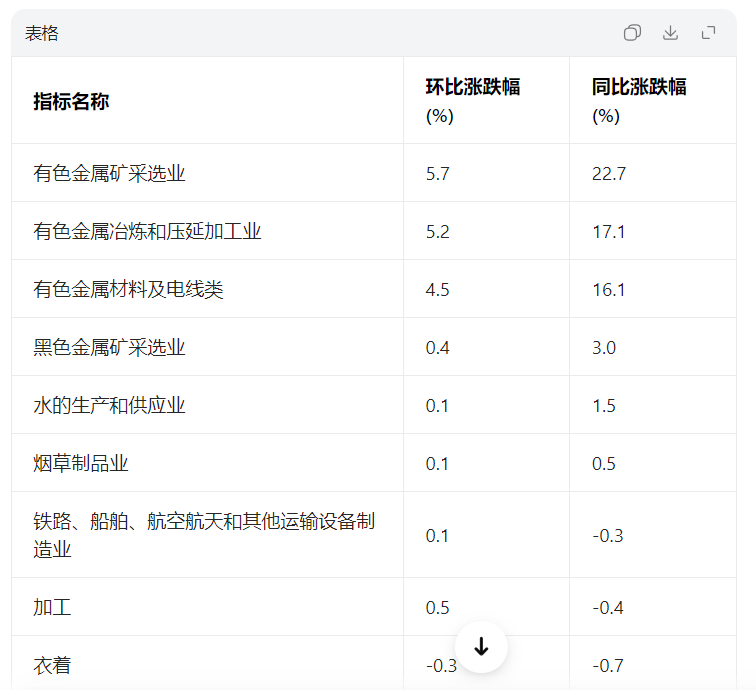Image resolution: width=756 pixels, height=690 pixels.
Task: Download the table using the download icon
Action: point(670,33)
